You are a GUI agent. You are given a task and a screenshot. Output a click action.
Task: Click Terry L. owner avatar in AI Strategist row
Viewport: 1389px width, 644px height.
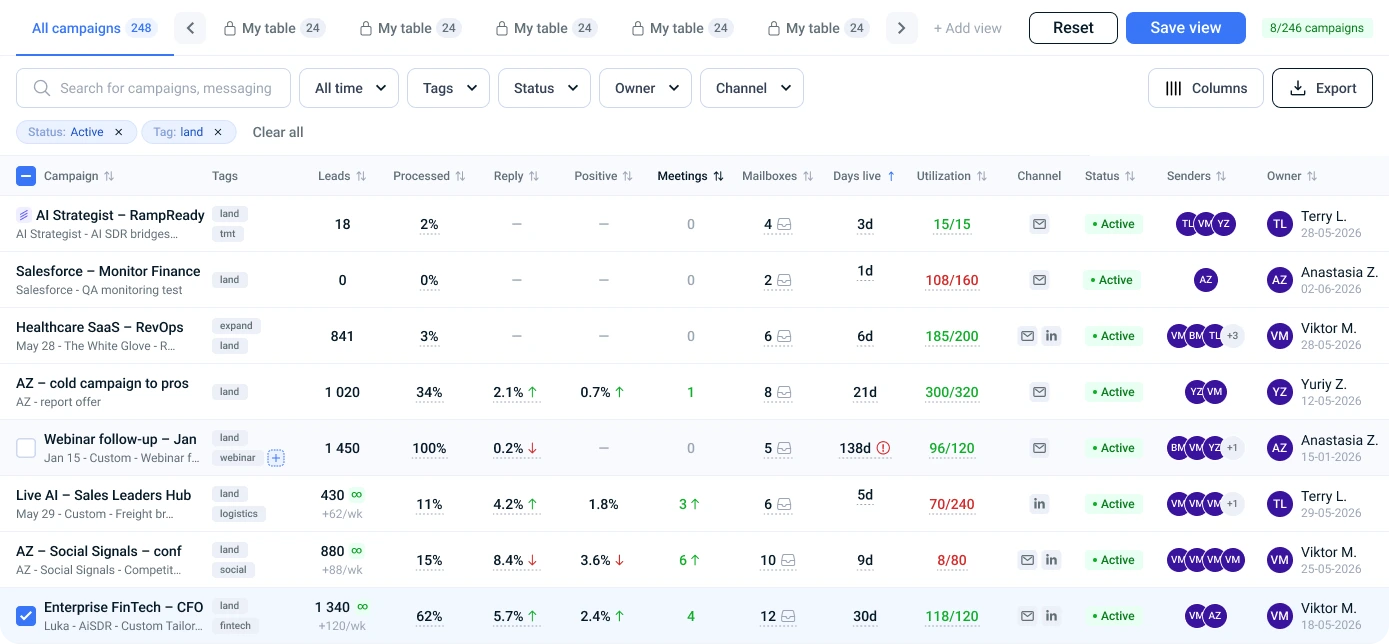(1280, 224)
